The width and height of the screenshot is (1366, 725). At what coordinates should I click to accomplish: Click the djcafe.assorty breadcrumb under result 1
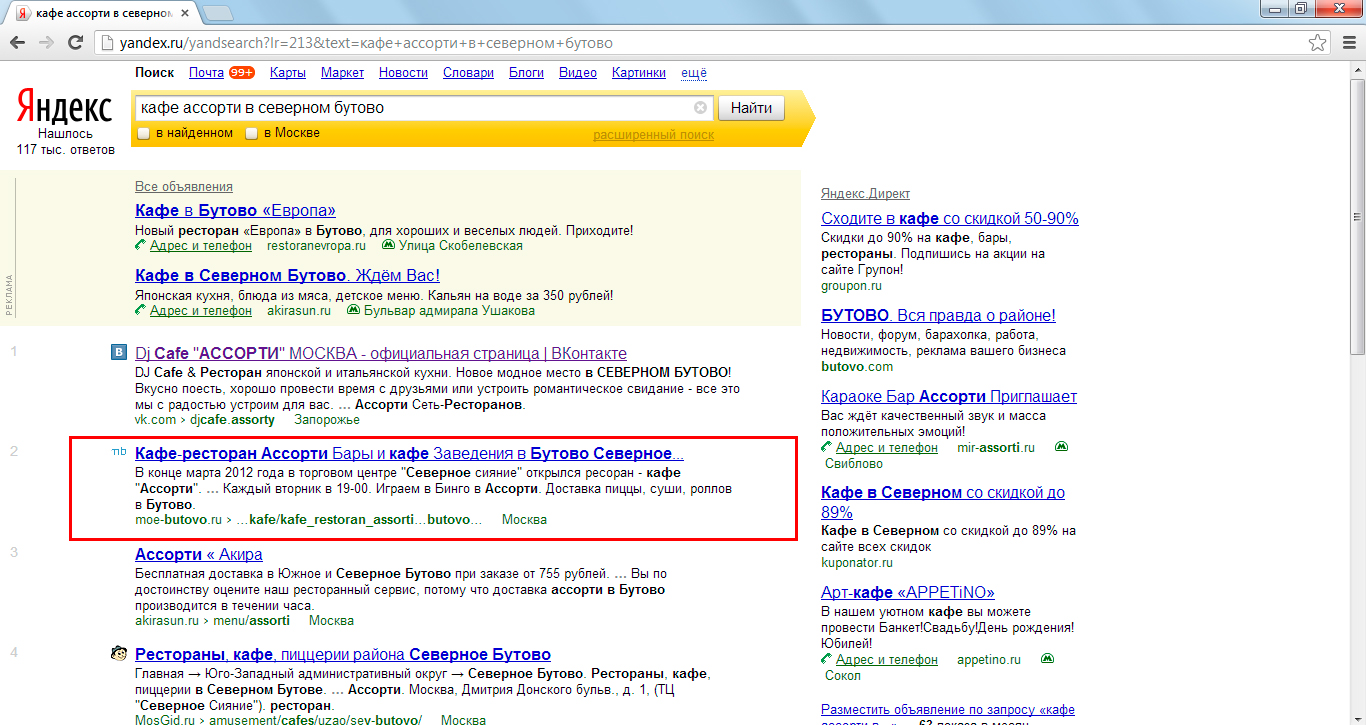(232, 419)
